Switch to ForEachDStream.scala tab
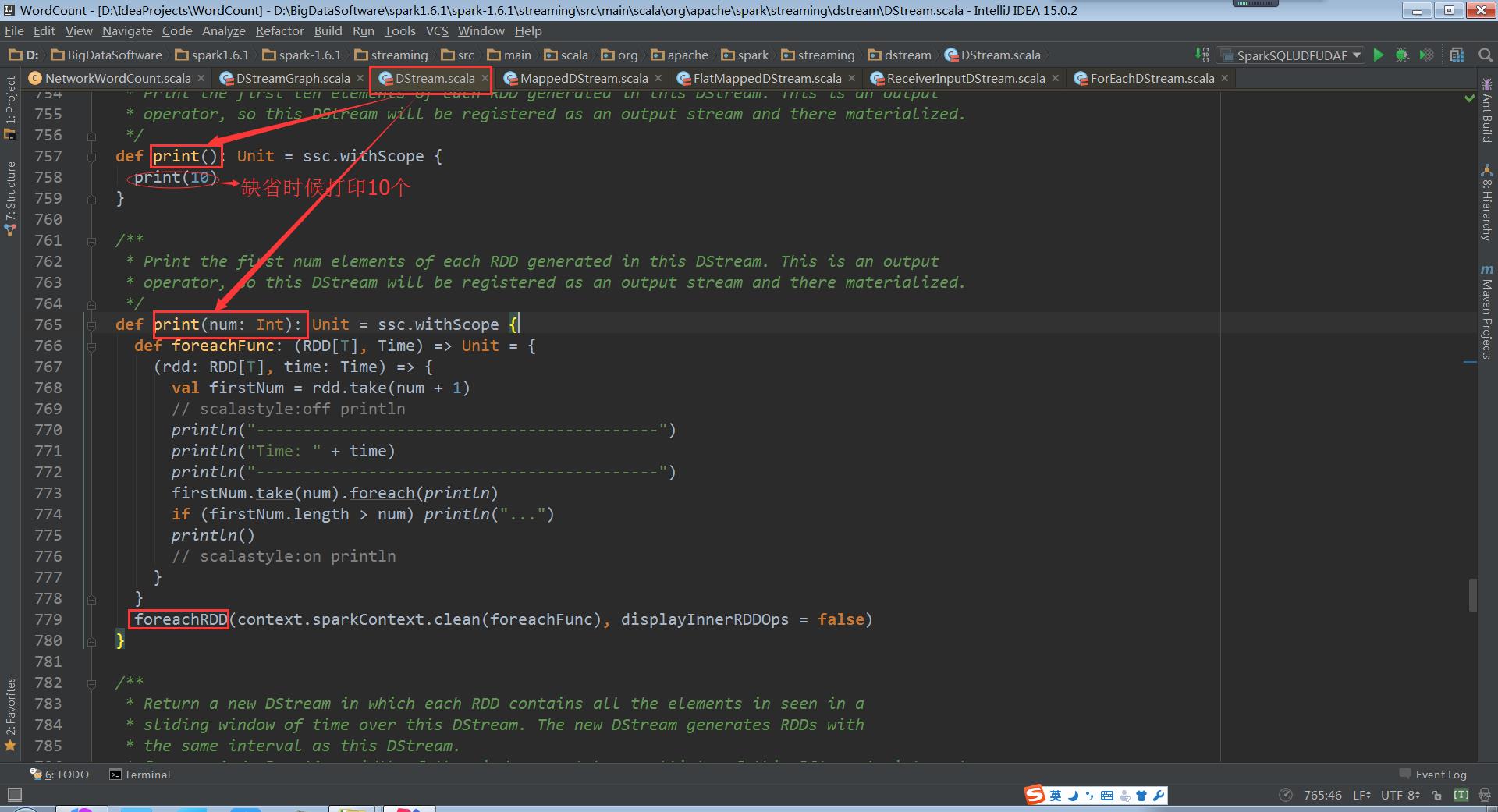 pyautogui.click(x=1152, y=78)
